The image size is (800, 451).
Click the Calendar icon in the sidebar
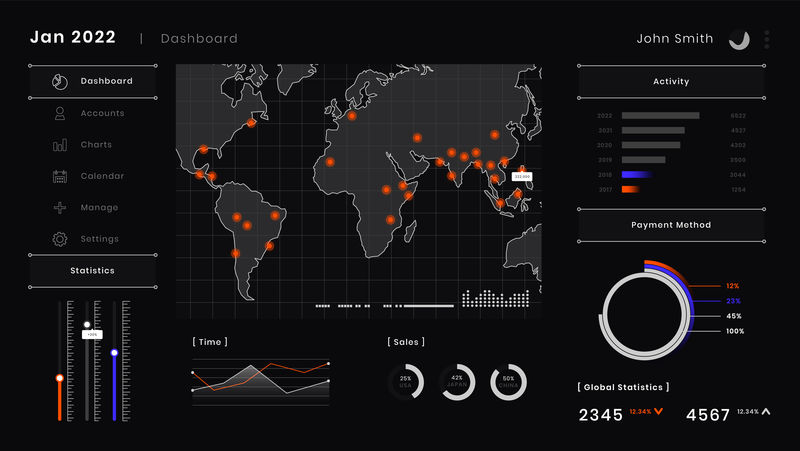[x=60, y=176]
